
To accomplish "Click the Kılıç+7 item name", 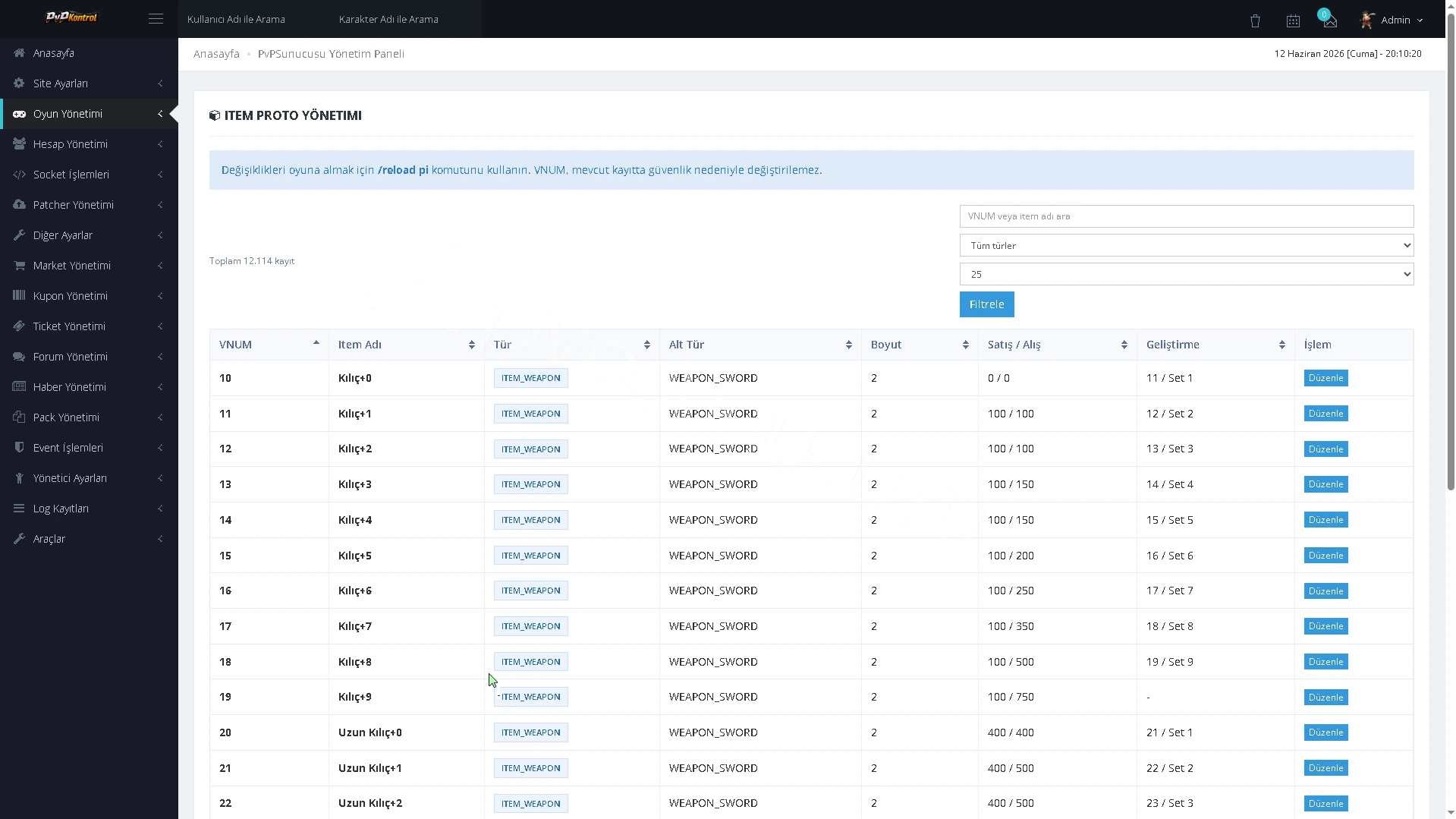I will click(354, 626).
